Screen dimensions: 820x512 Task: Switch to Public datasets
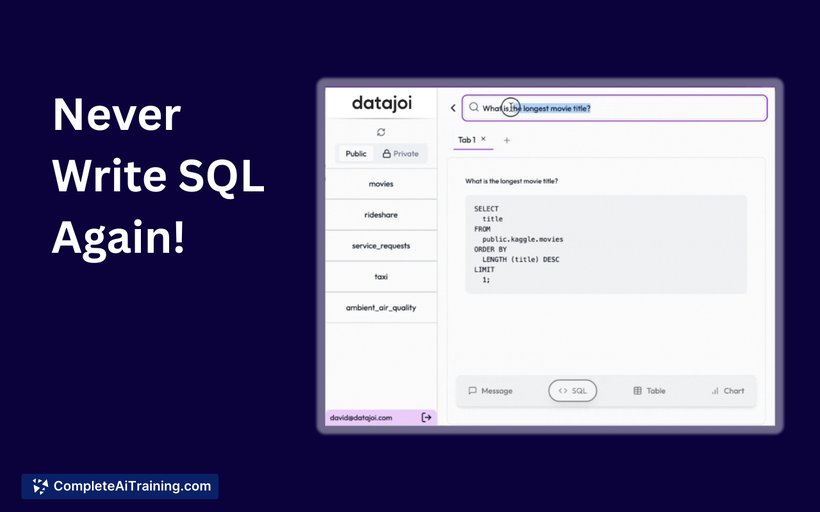click(356, 154)
